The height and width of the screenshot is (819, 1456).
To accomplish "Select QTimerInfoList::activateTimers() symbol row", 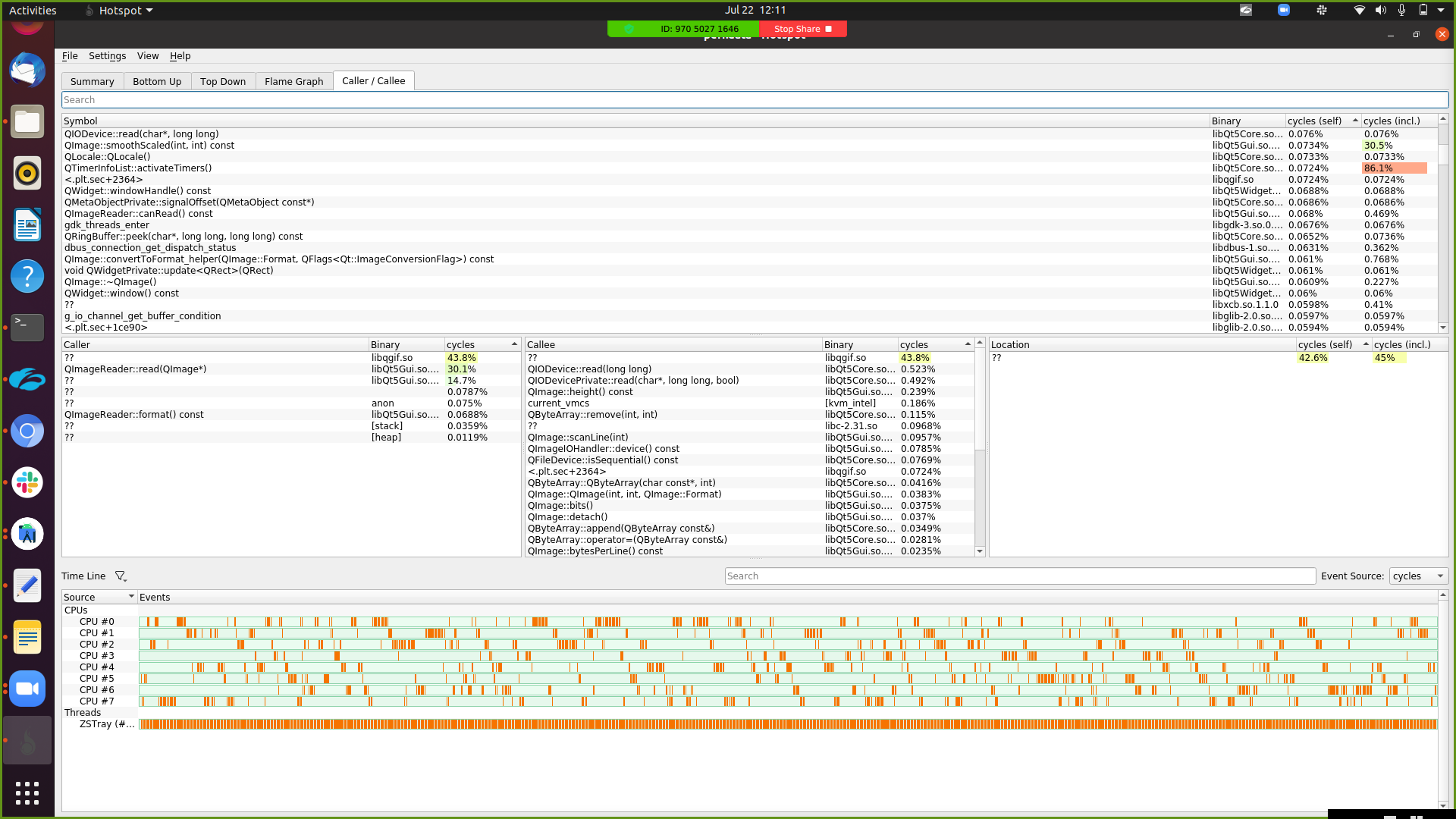I will click(749, 168).
